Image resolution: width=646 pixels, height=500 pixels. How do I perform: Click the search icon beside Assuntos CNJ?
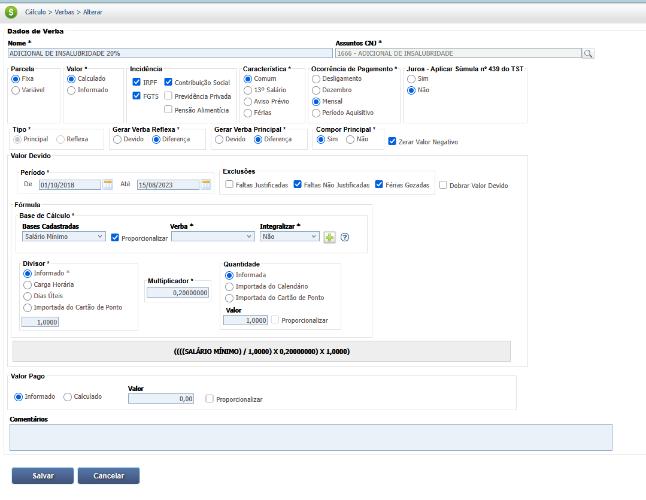pos(589,53)
